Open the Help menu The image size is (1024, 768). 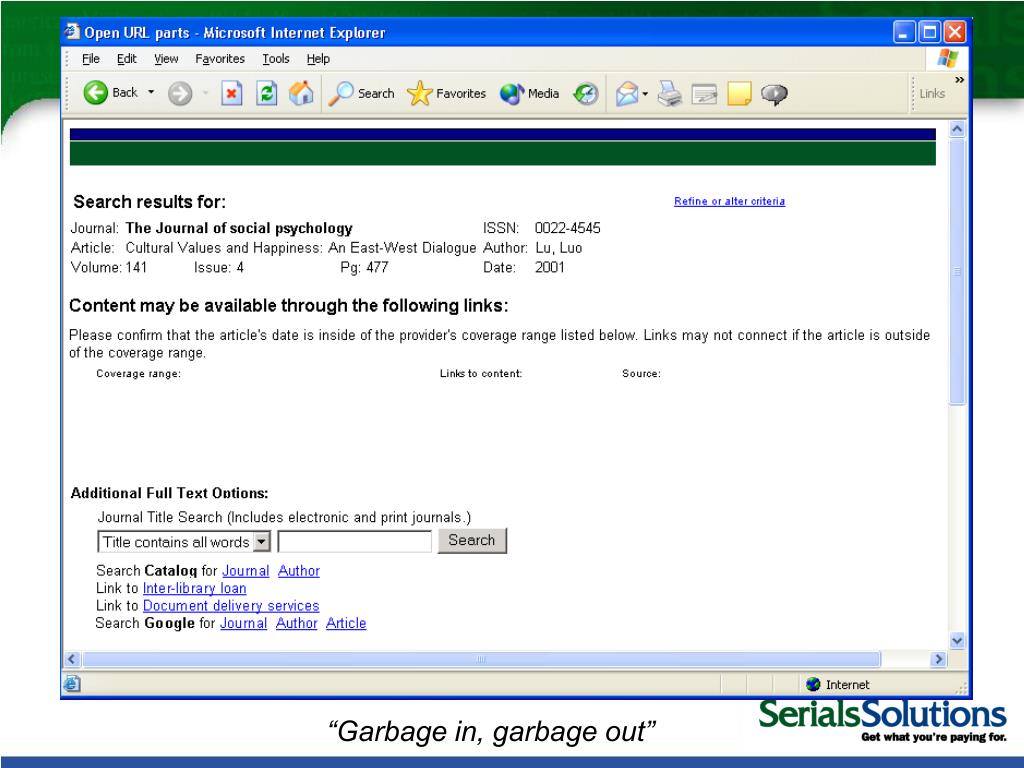318,59
